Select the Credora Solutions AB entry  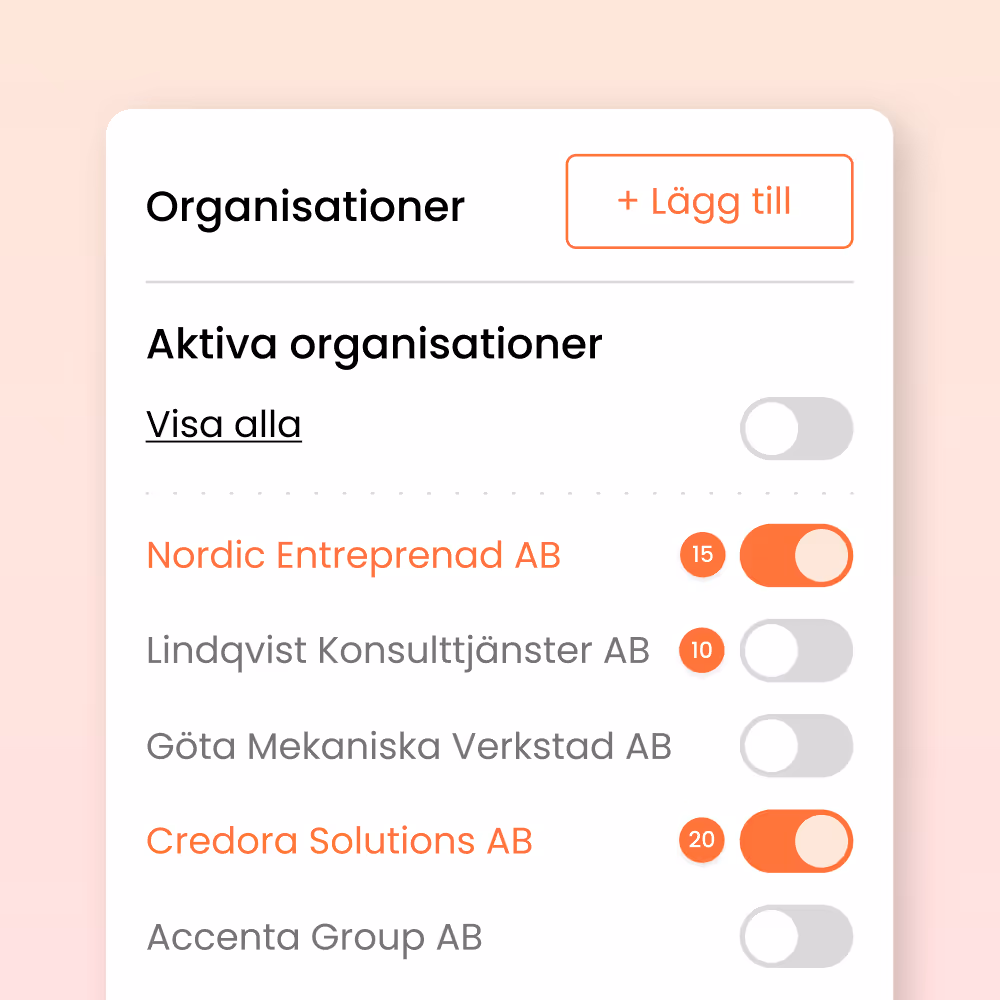[339, 840]
